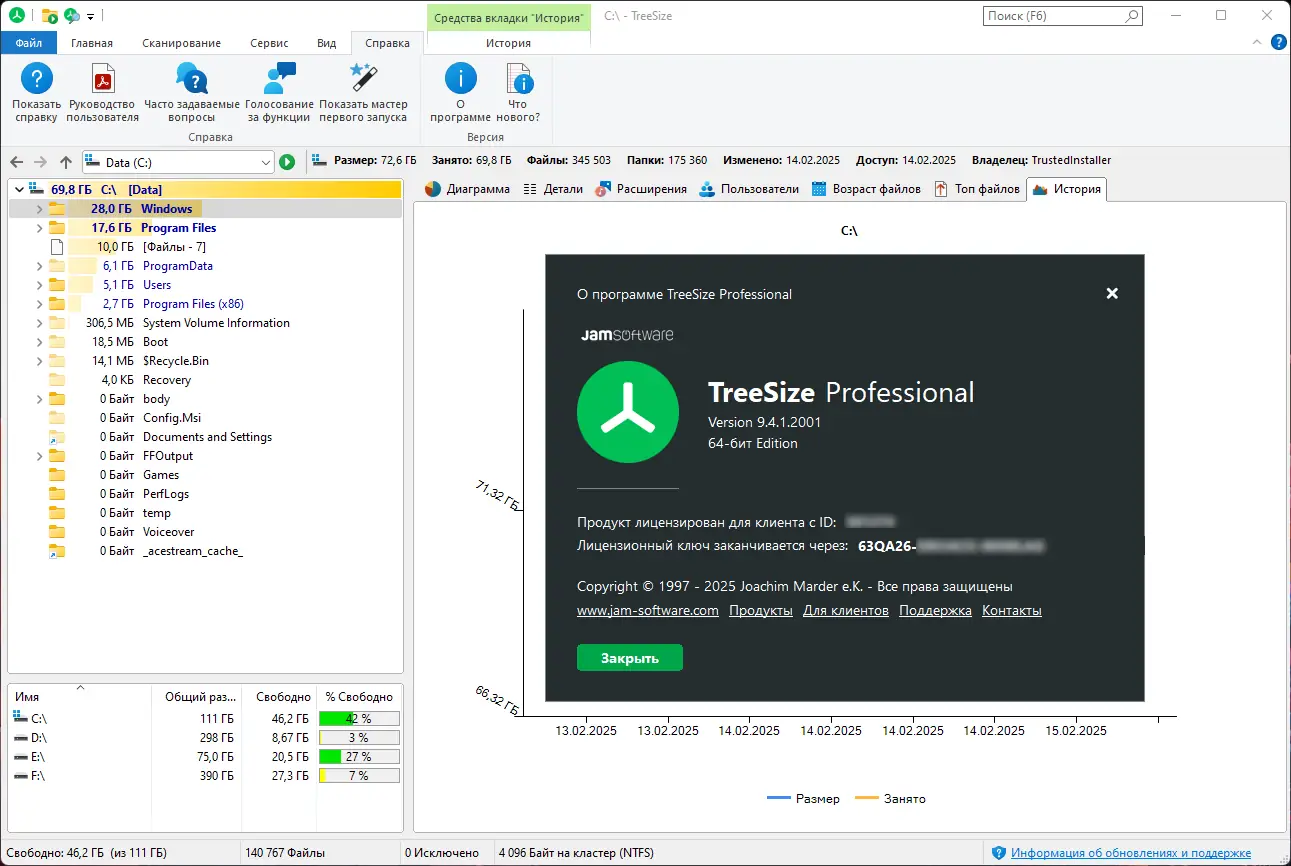Switch to the Сервис ribbon tab
This screenshot has width=1291, height=866.
click(x=269, y=43)
